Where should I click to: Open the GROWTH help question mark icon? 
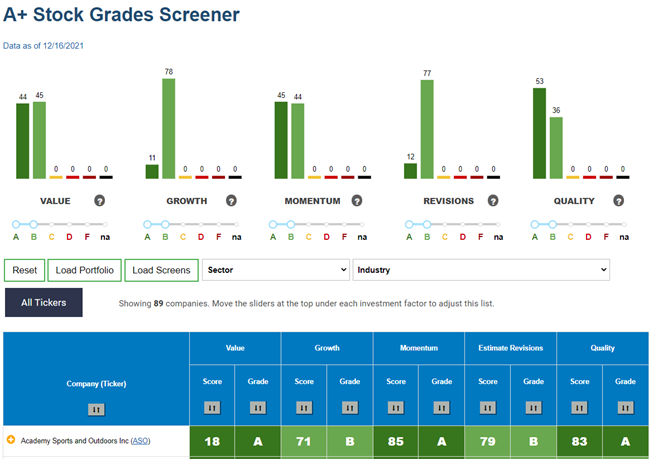tap(231, 201)
